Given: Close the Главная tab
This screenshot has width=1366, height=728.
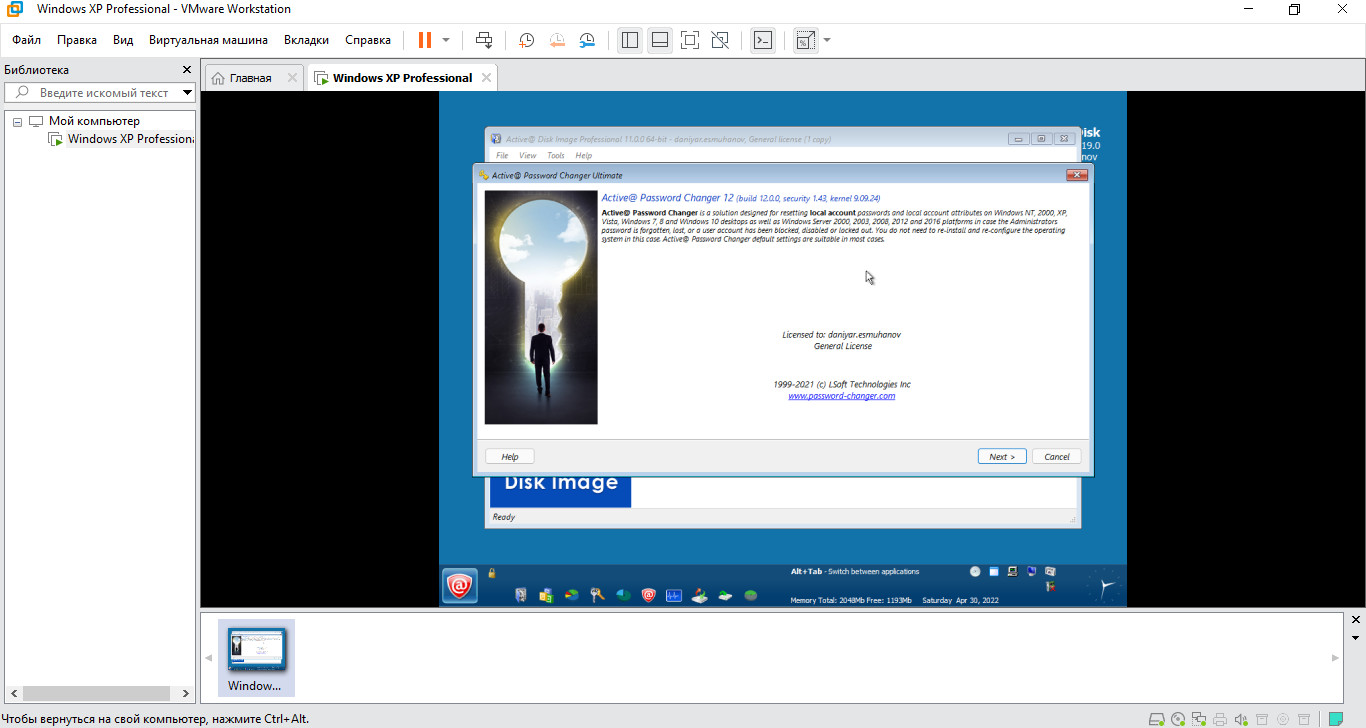Looking at the screenshot, I should (x=292, y=78).
